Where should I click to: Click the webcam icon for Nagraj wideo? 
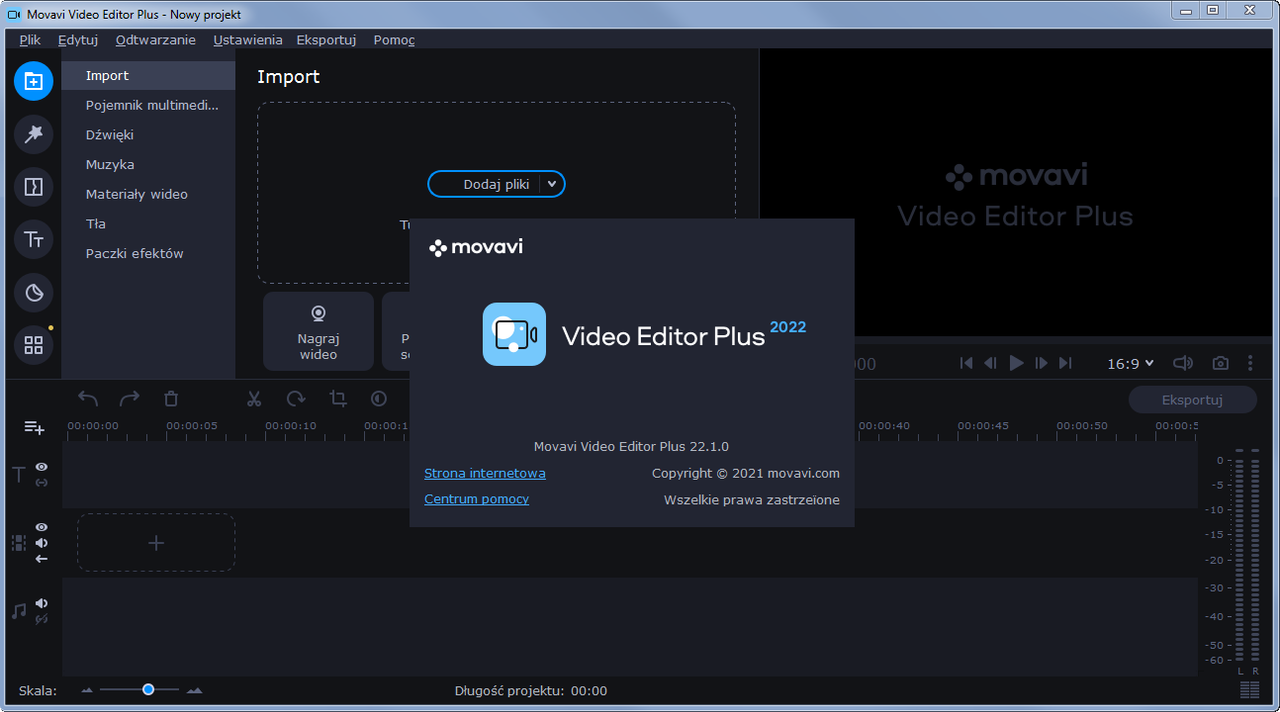pyautogui.click(x=318, y=314)
